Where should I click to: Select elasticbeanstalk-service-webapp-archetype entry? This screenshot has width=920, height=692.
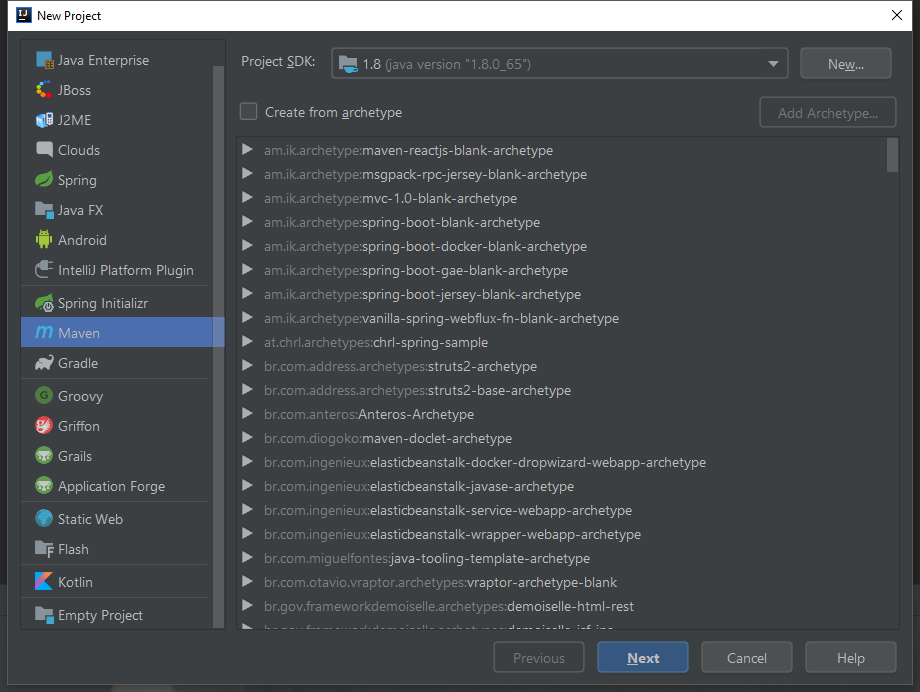448,511
